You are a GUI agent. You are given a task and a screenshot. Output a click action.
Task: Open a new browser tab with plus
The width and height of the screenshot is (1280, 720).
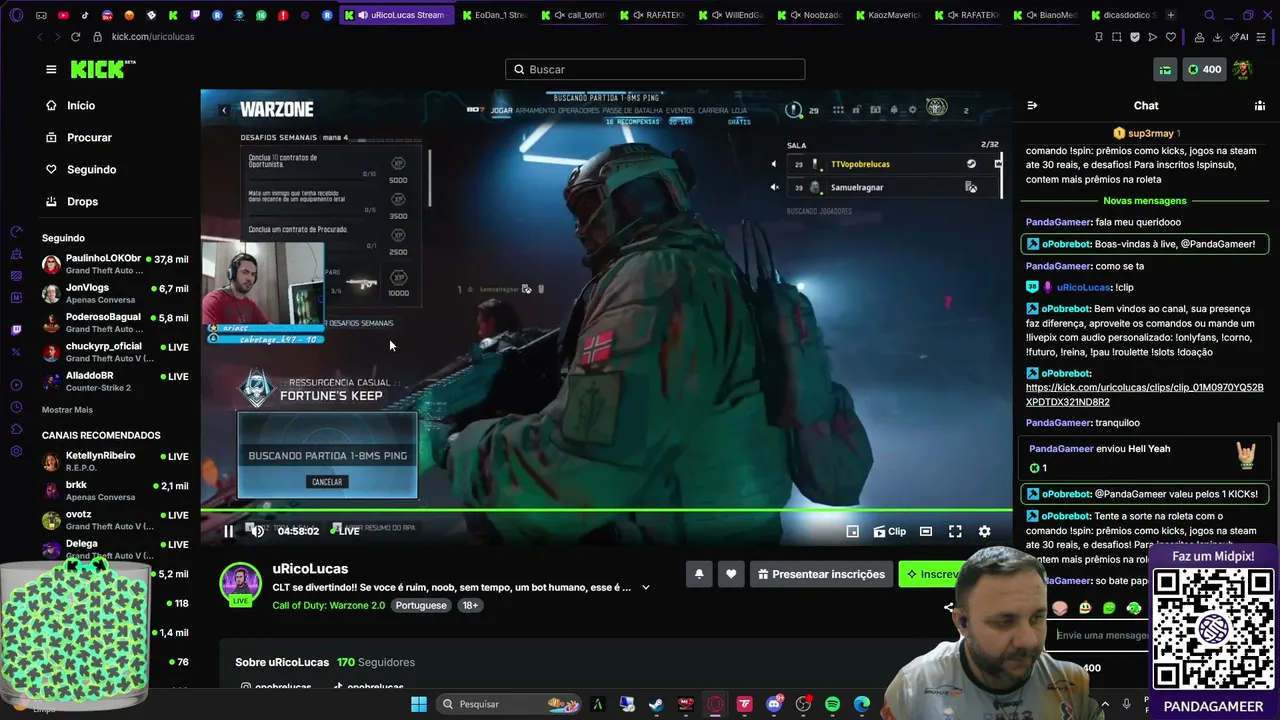tap(1171, 15)
